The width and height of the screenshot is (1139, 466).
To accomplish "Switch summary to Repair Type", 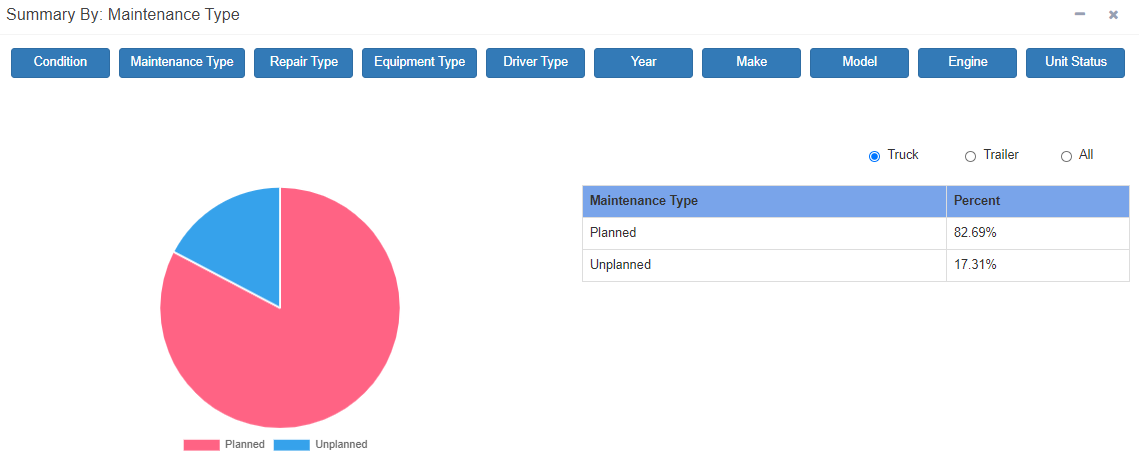I will pyautogui.click(x=304, y=62).
